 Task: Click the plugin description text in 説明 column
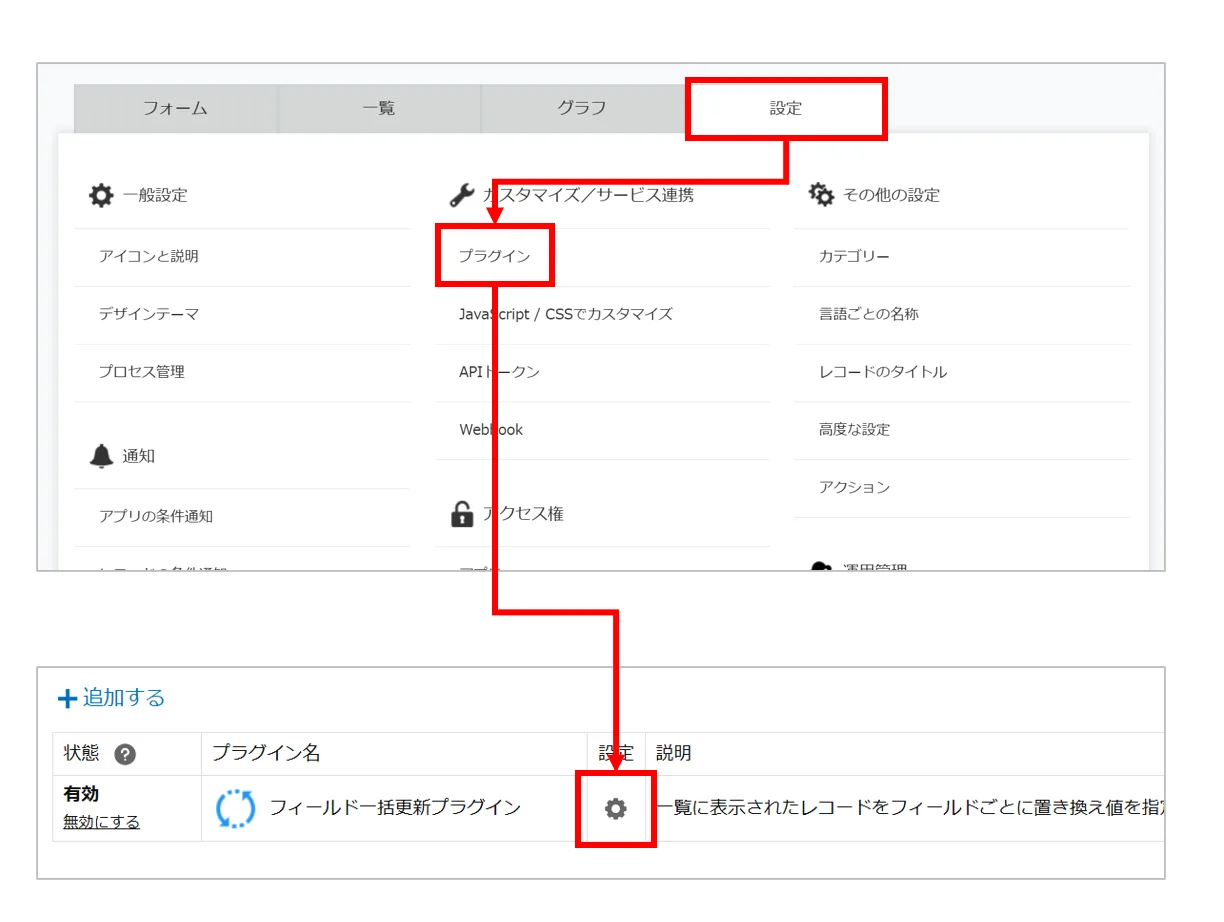(x=910, y=807)
